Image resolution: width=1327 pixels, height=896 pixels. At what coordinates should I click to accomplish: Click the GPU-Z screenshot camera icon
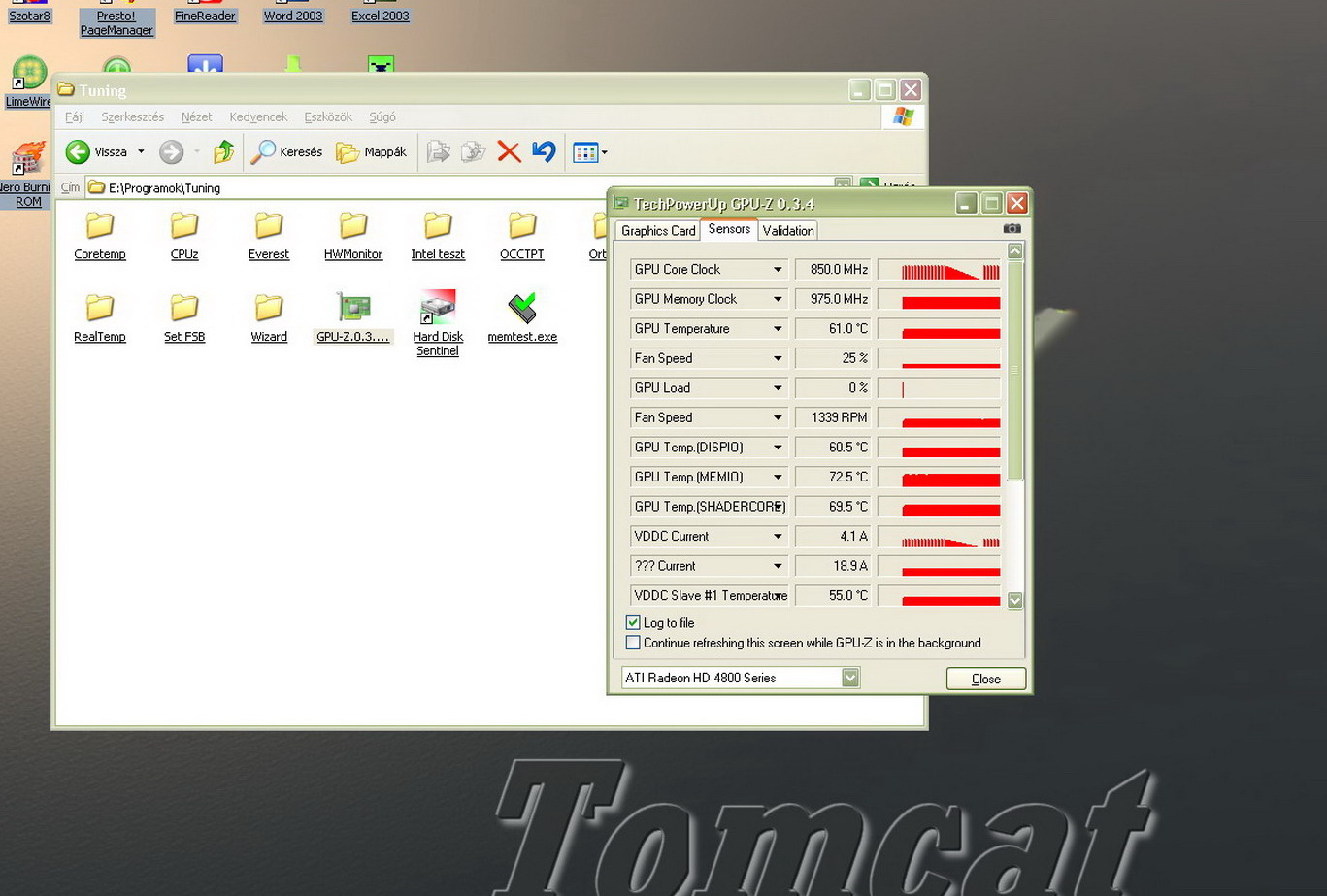pos(1012,229)
